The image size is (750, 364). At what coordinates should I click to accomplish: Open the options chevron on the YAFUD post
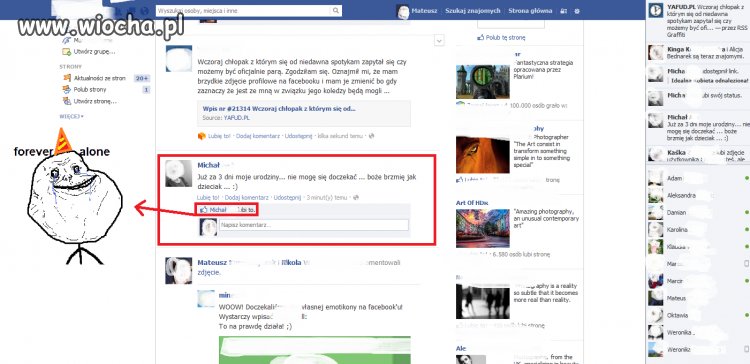click(x=440, y=41)
